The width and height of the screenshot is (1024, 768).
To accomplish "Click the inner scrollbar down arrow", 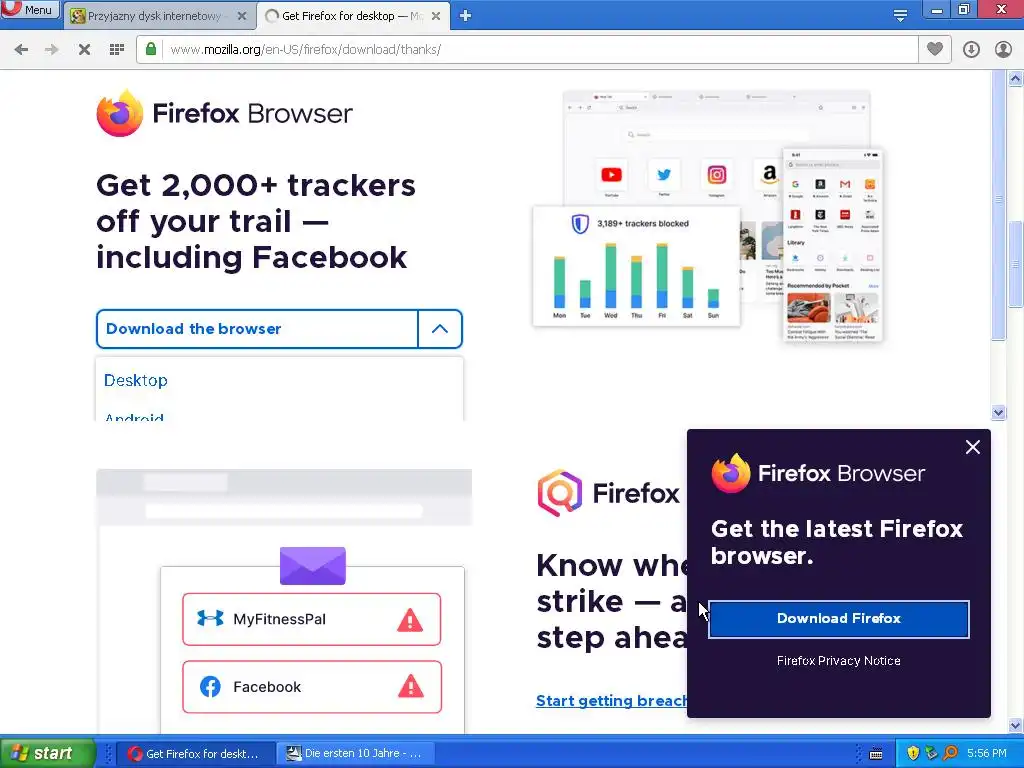I will coord(999,412).
